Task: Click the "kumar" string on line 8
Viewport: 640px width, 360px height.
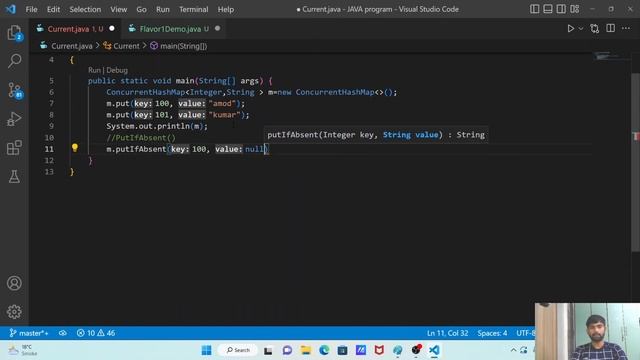Action: click(225, 115)
